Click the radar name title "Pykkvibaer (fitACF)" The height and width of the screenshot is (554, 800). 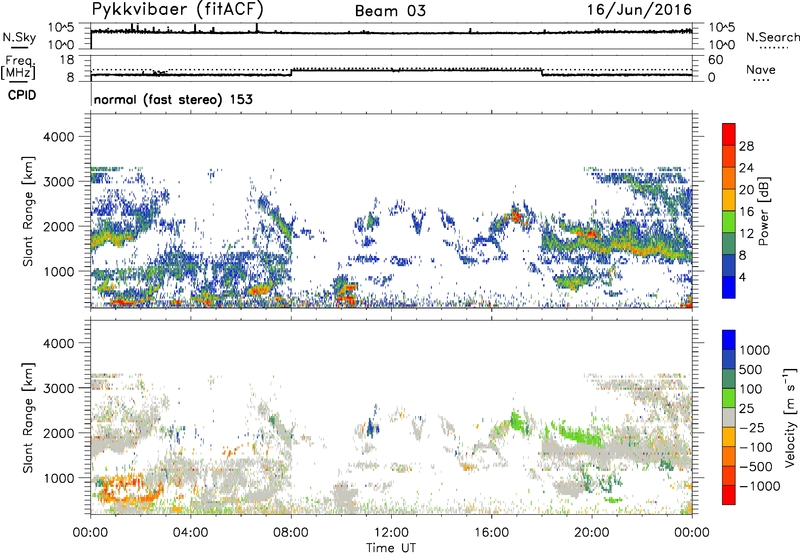point(177,9)
